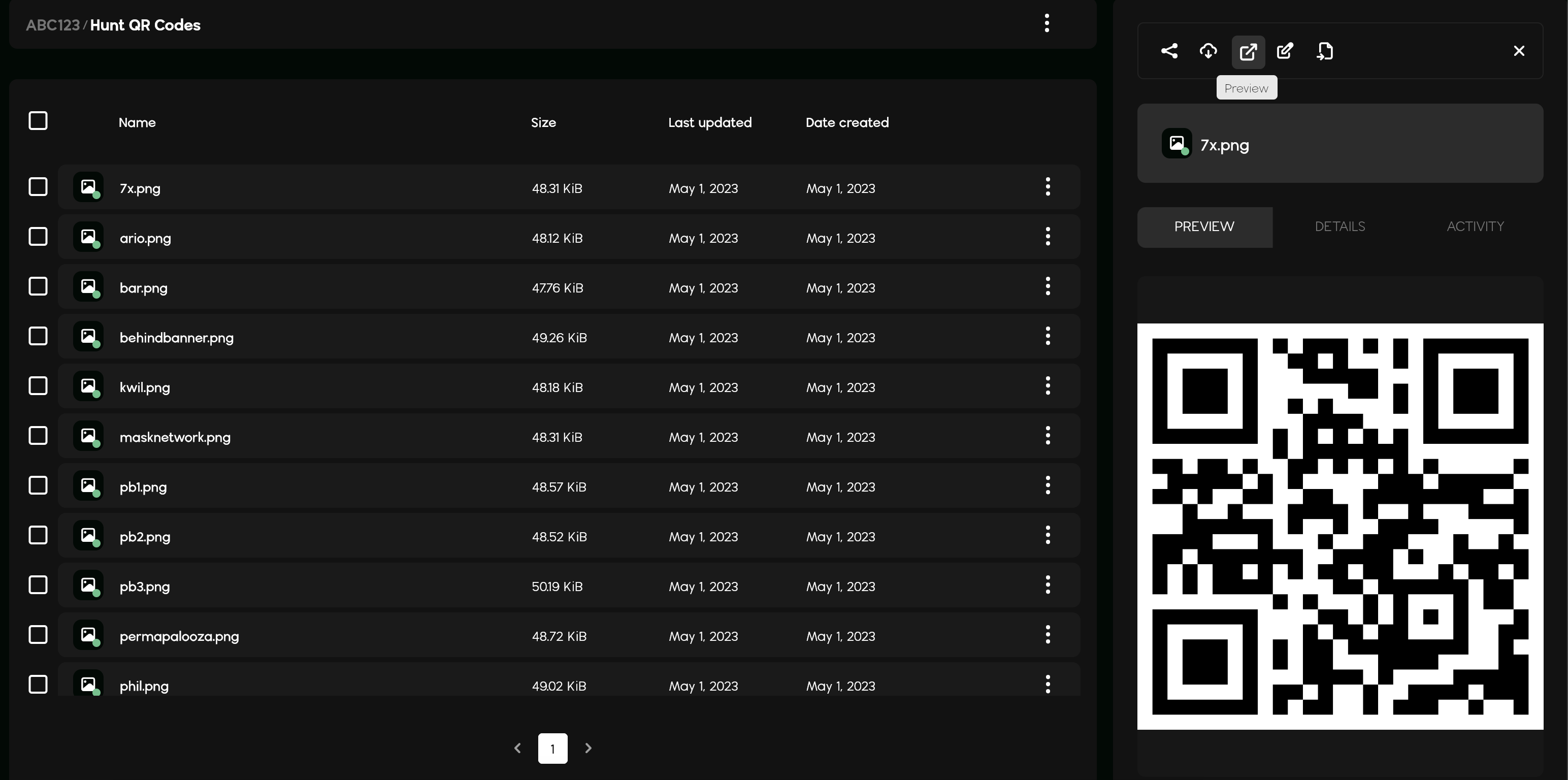Check the box for masknetwork.png
Image resolution: width=1568 pixels, height=780 pixels.
coord(38,436)
